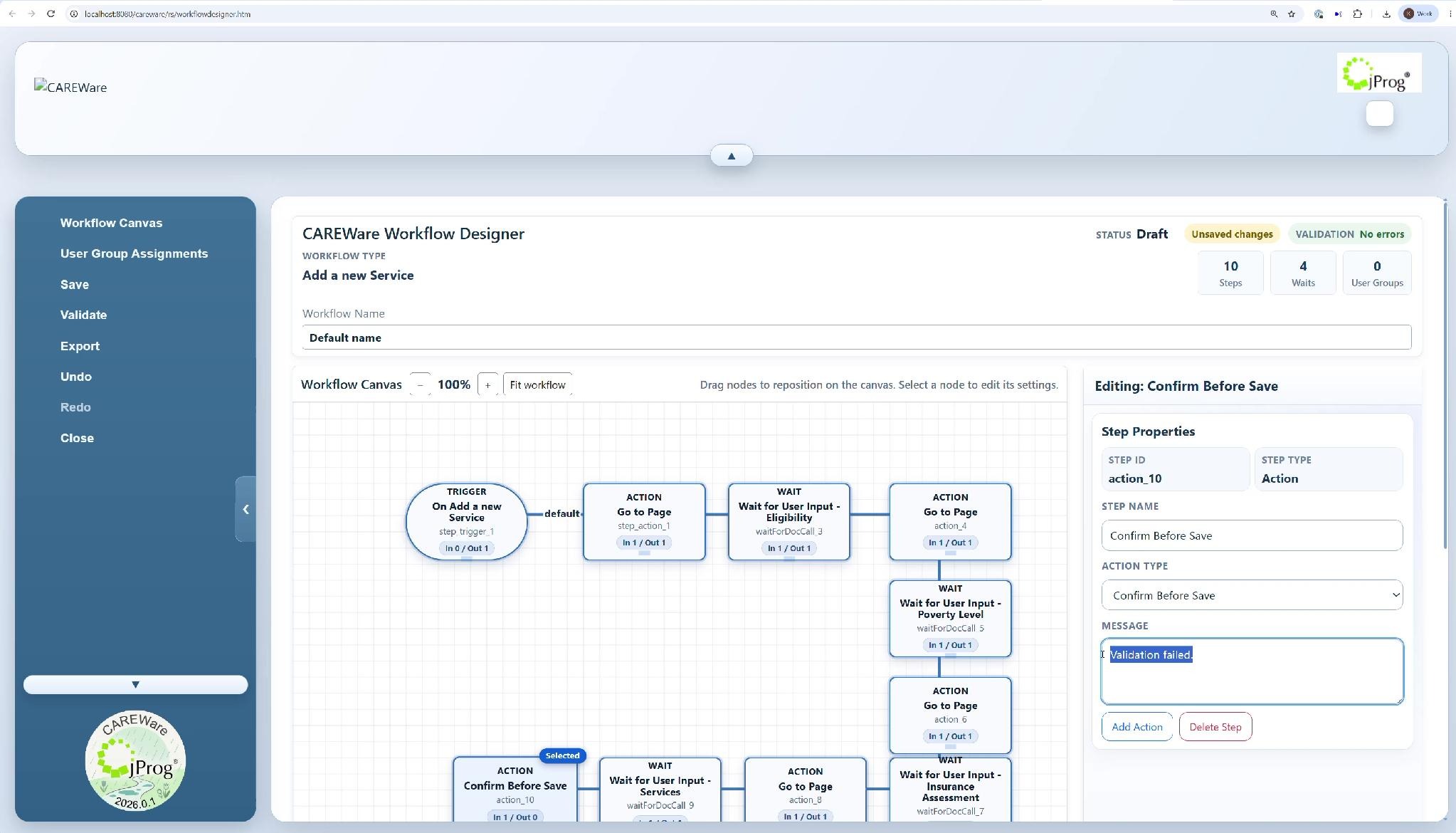The image size is (1456, 833).
Task: Click the 4 Waits counter card
Action: (x=1303, y=273)
